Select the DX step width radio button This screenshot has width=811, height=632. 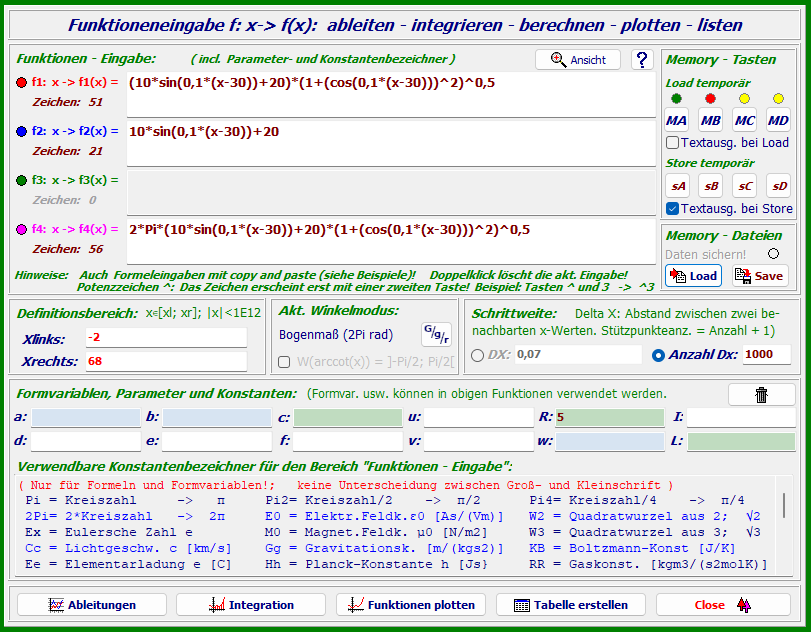477,355
